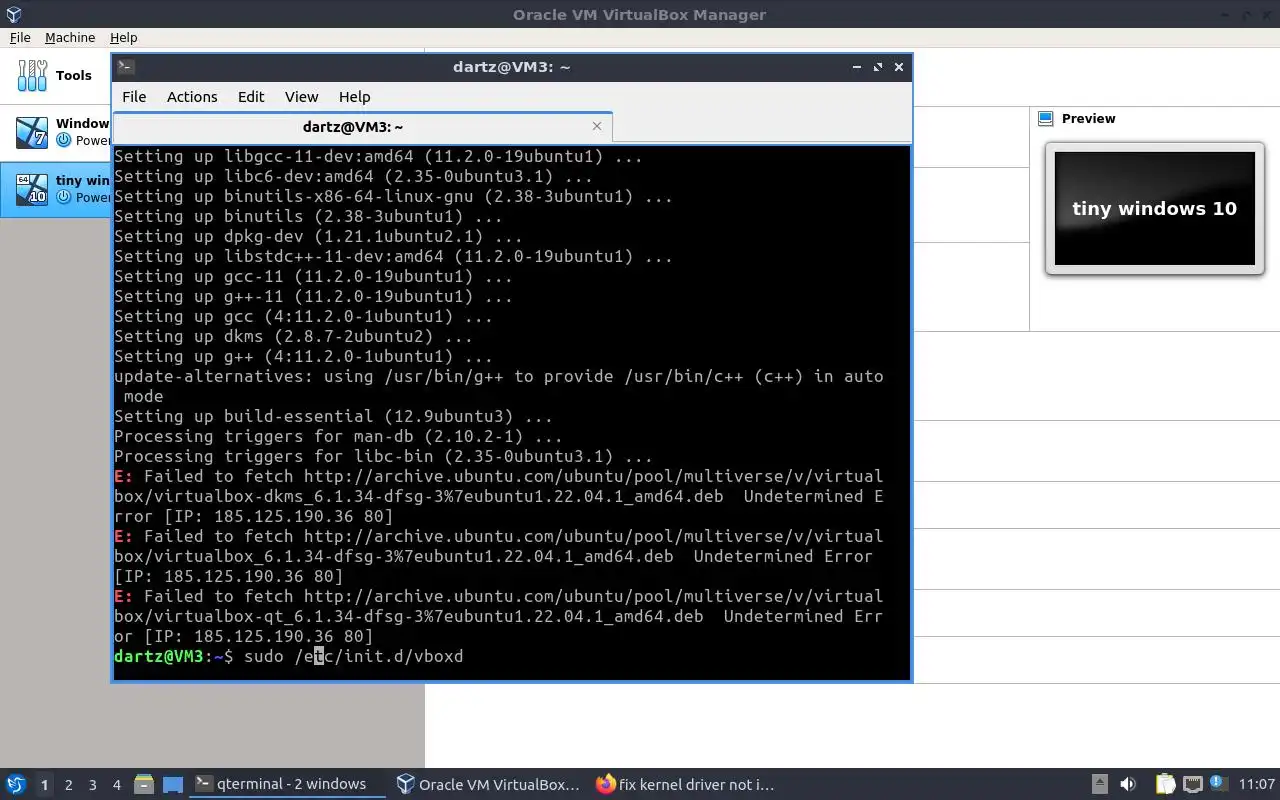
Task: Open the file manager icon in taskbar
Action: coord(144,785)
